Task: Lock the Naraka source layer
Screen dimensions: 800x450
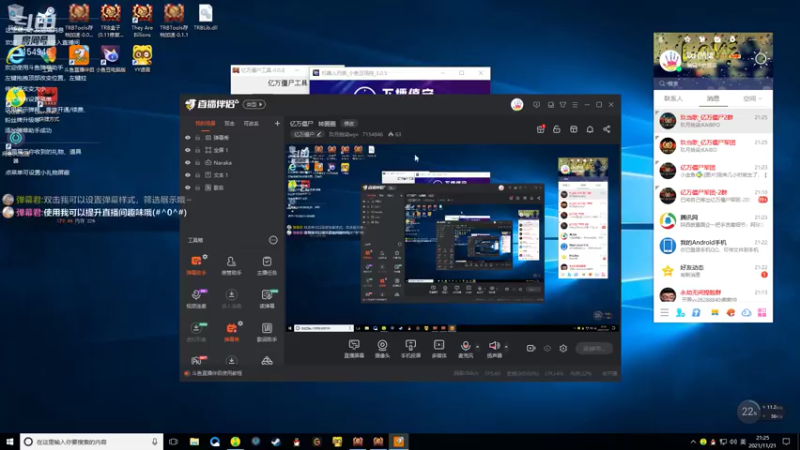Action: 197,163
